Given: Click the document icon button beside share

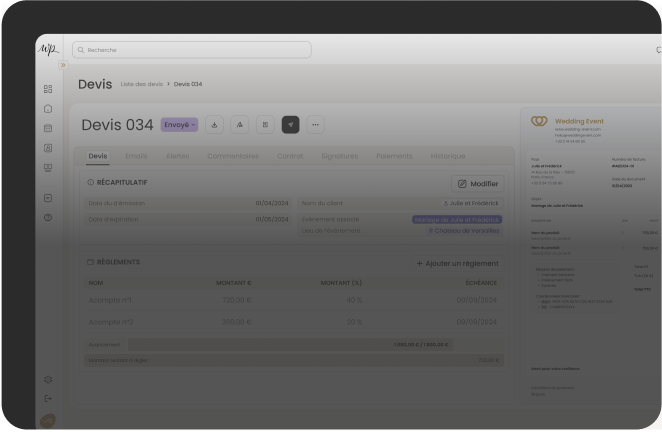Looking at the screenshot, I should coord(265,125).
